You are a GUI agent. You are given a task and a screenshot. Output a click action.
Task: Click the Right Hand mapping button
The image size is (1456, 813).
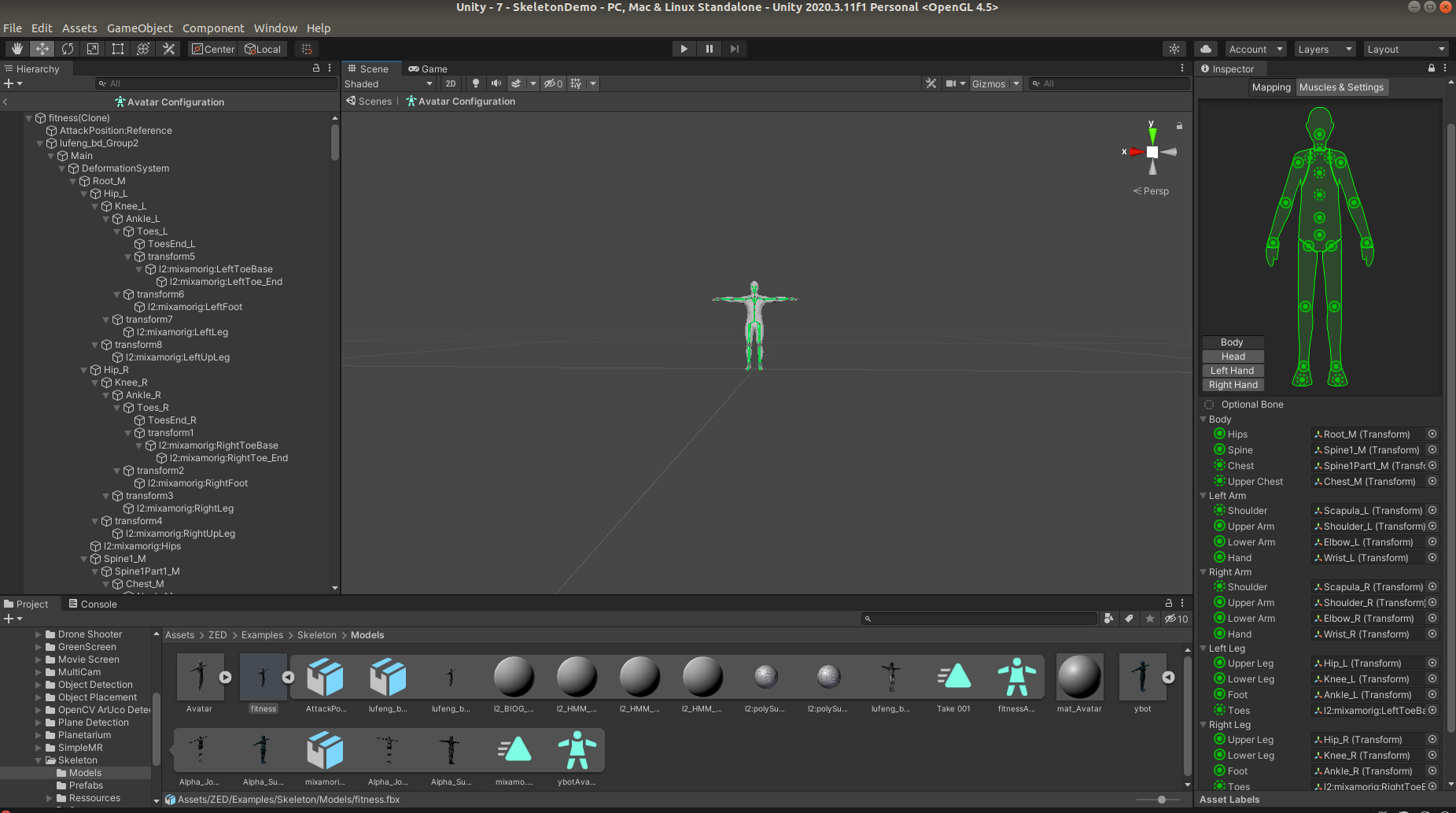click(1233, 384)
